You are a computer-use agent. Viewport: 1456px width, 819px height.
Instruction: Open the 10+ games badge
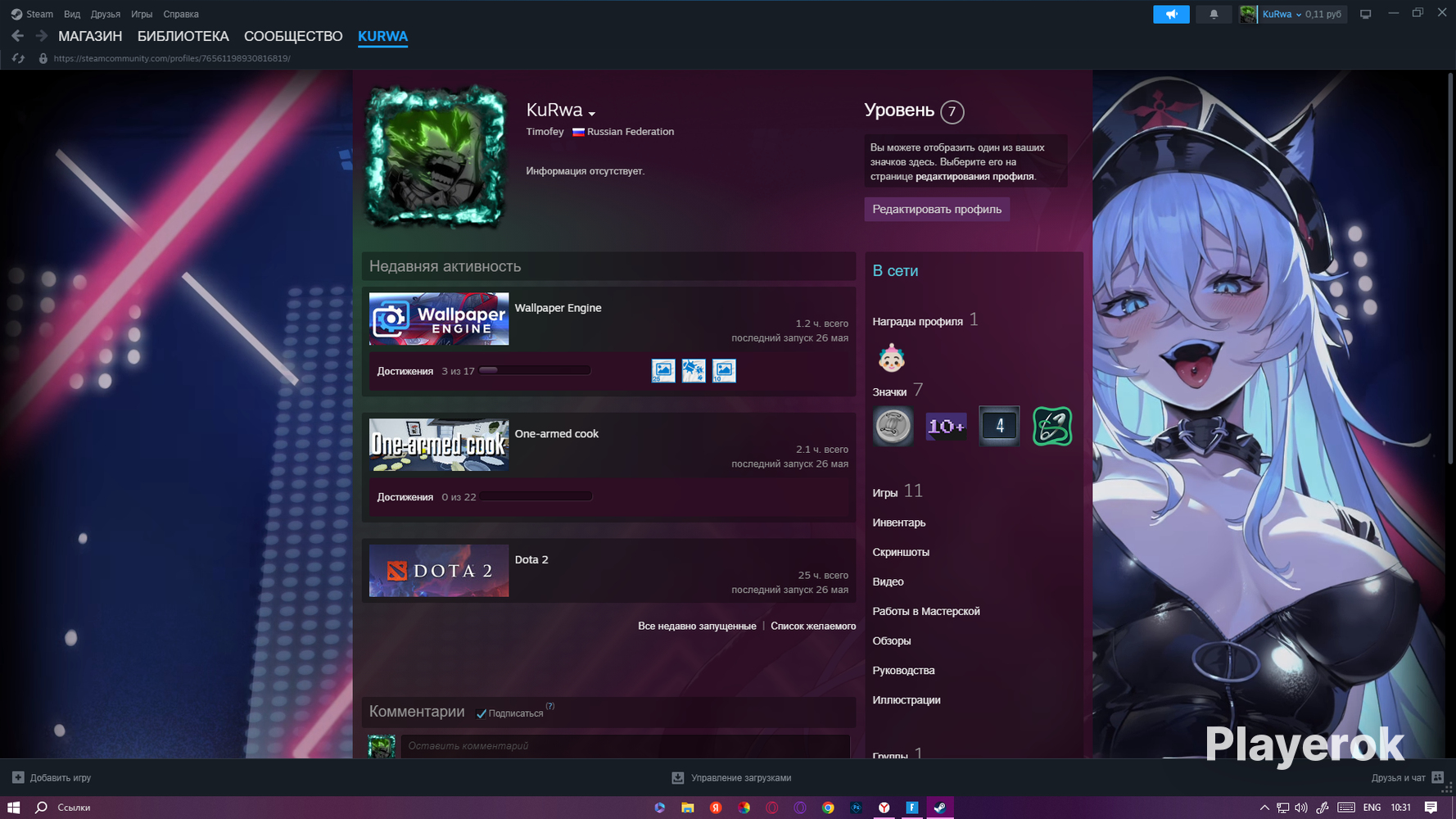pos(946,426)
